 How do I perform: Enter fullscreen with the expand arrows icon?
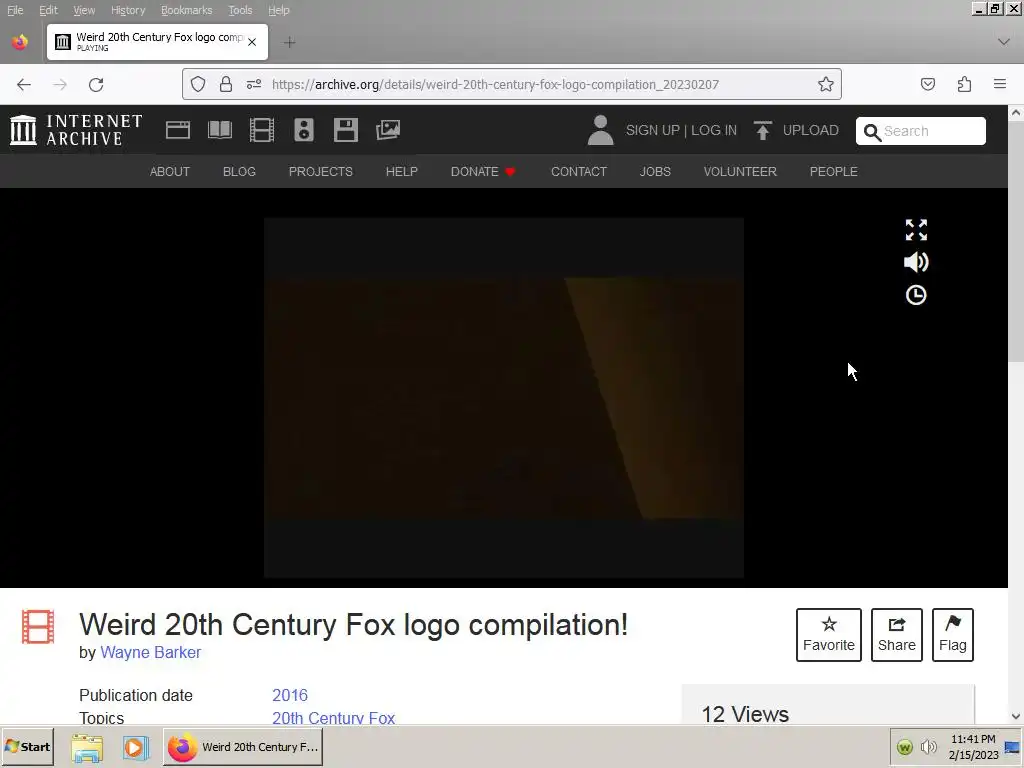click(x=916, y=230)
